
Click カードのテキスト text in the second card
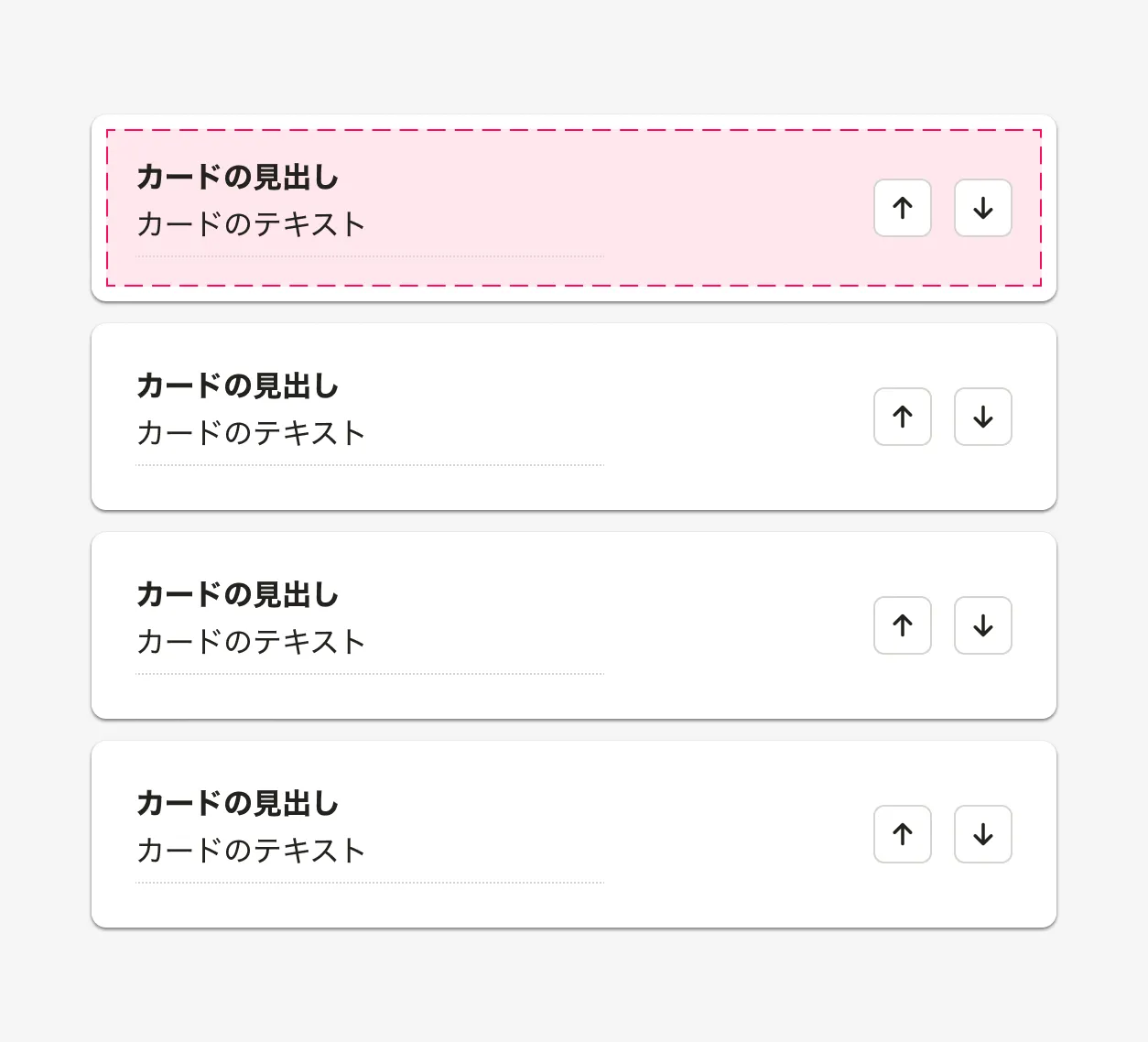point(251,433)
